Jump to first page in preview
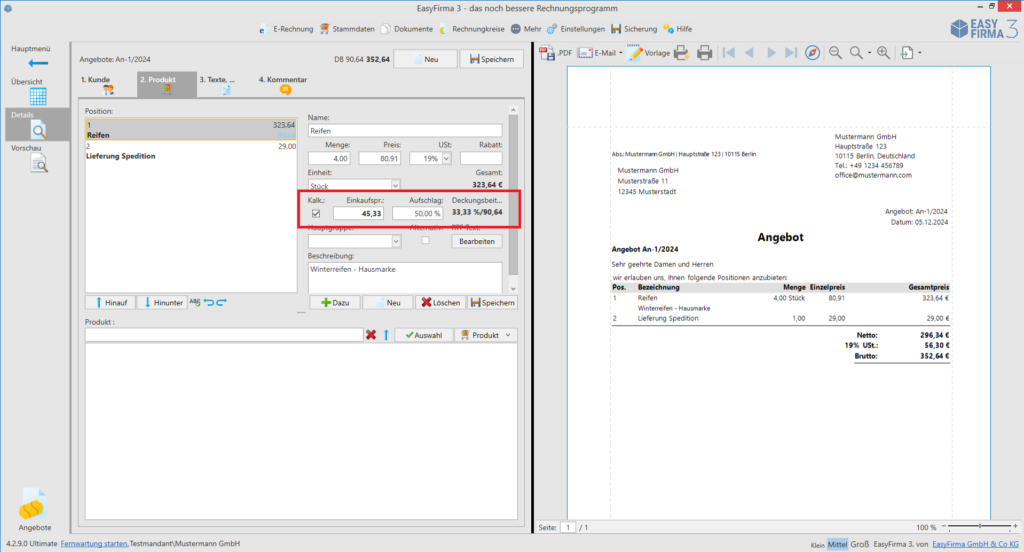1024x552 pixels. pyautogui.click(x=729, y=53)
